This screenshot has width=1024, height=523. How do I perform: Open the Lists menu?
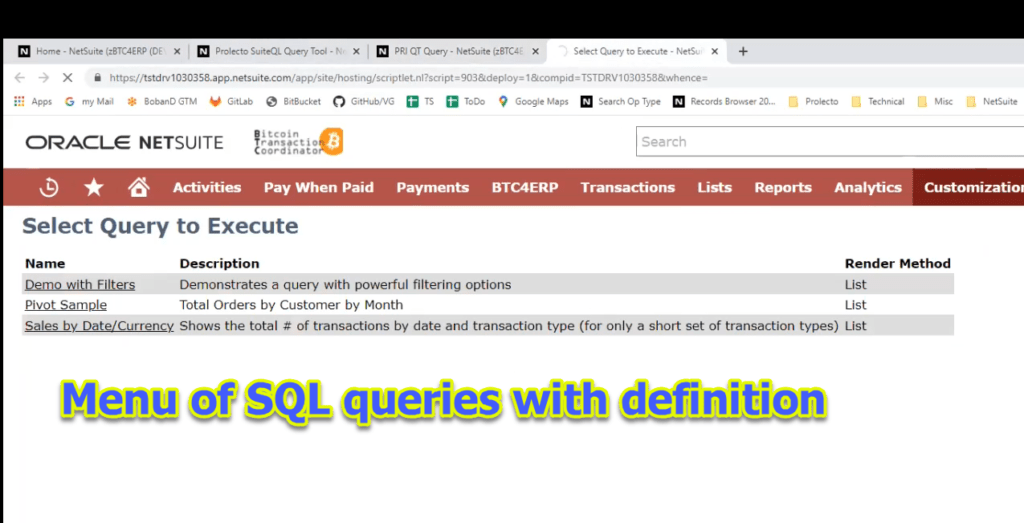pos(714,187)
